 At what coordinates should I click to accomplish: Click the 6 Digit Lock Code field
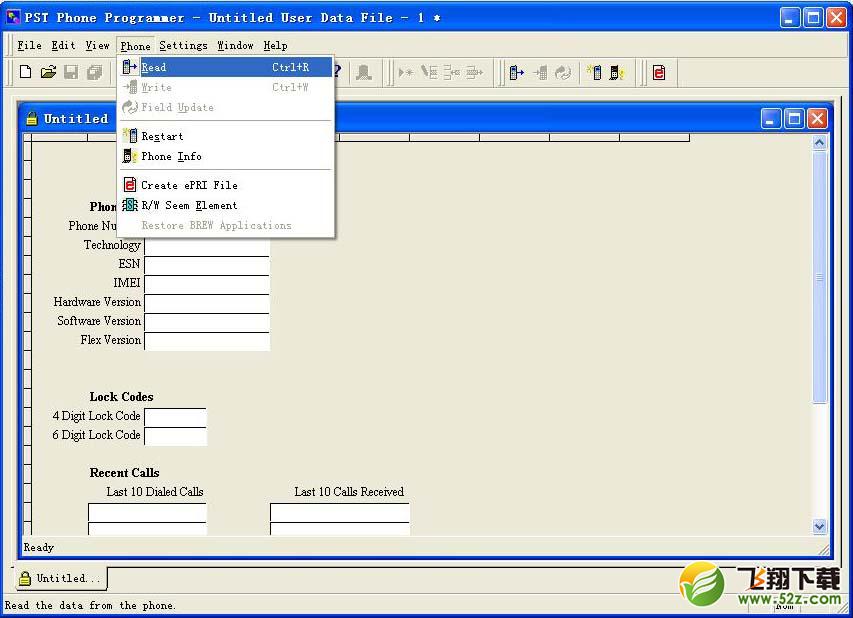tap(175, 436)
